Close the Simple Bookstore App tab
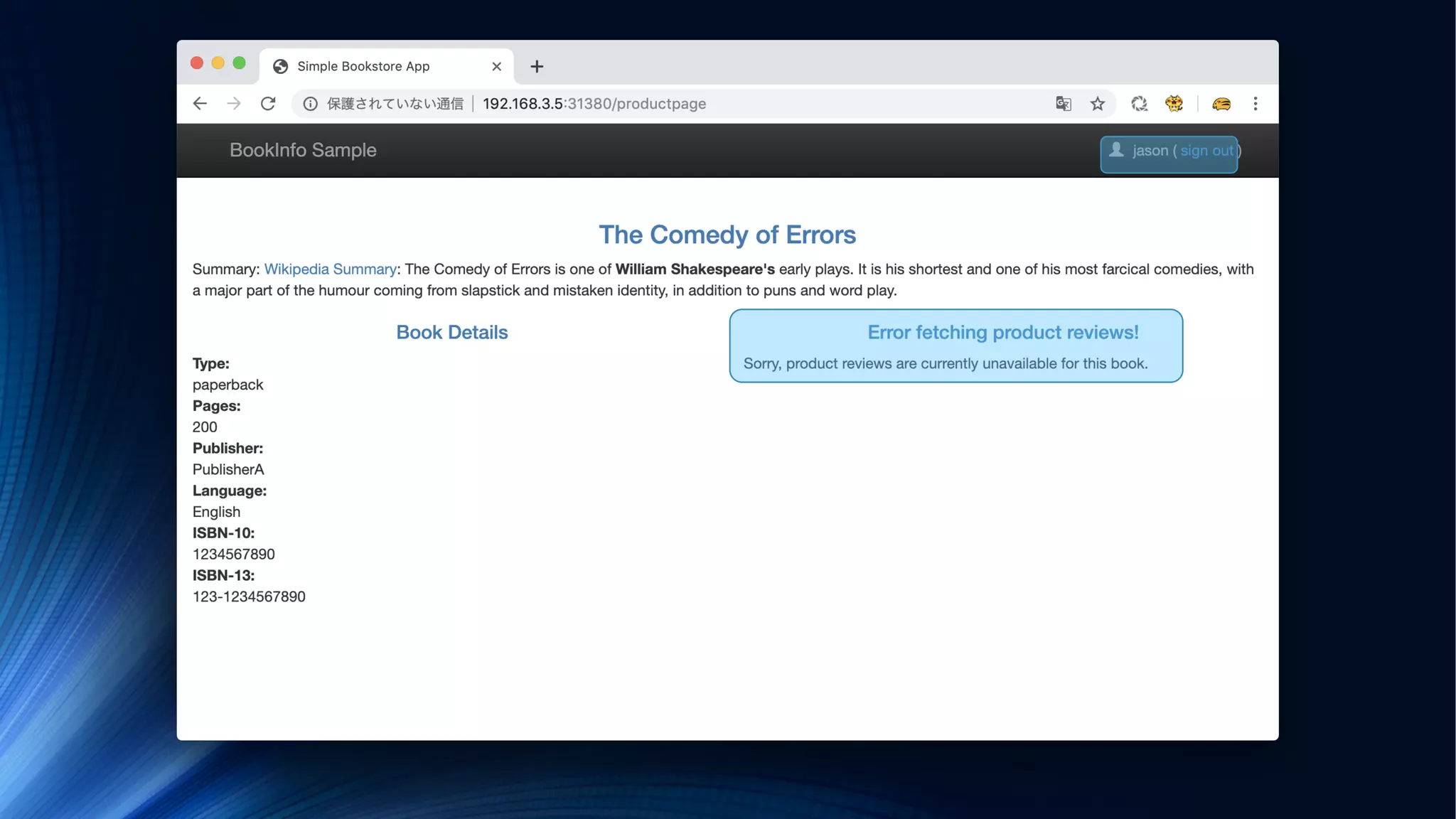Screen dimensions: 1456x819 click(496, 66)
